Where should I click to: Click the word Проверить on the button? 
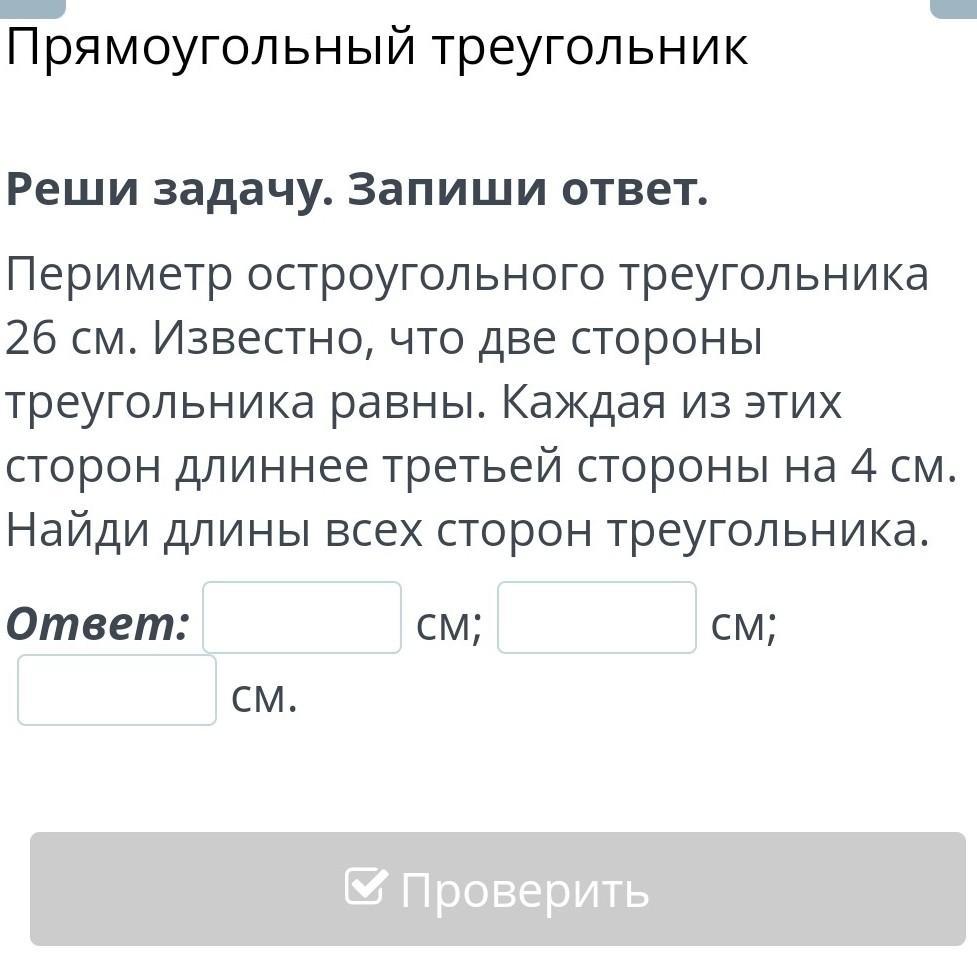point(525,890)
